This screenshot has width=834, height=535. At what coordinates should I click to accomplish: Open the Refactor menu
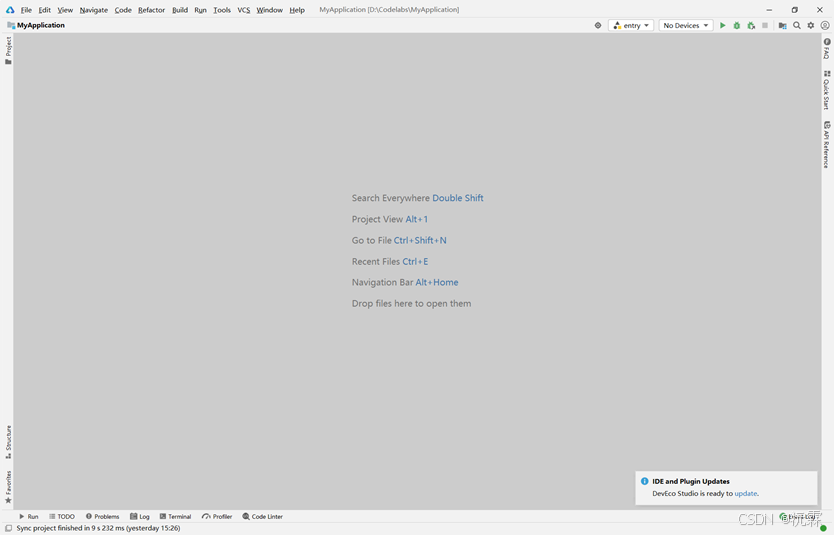tap(152, 10)
